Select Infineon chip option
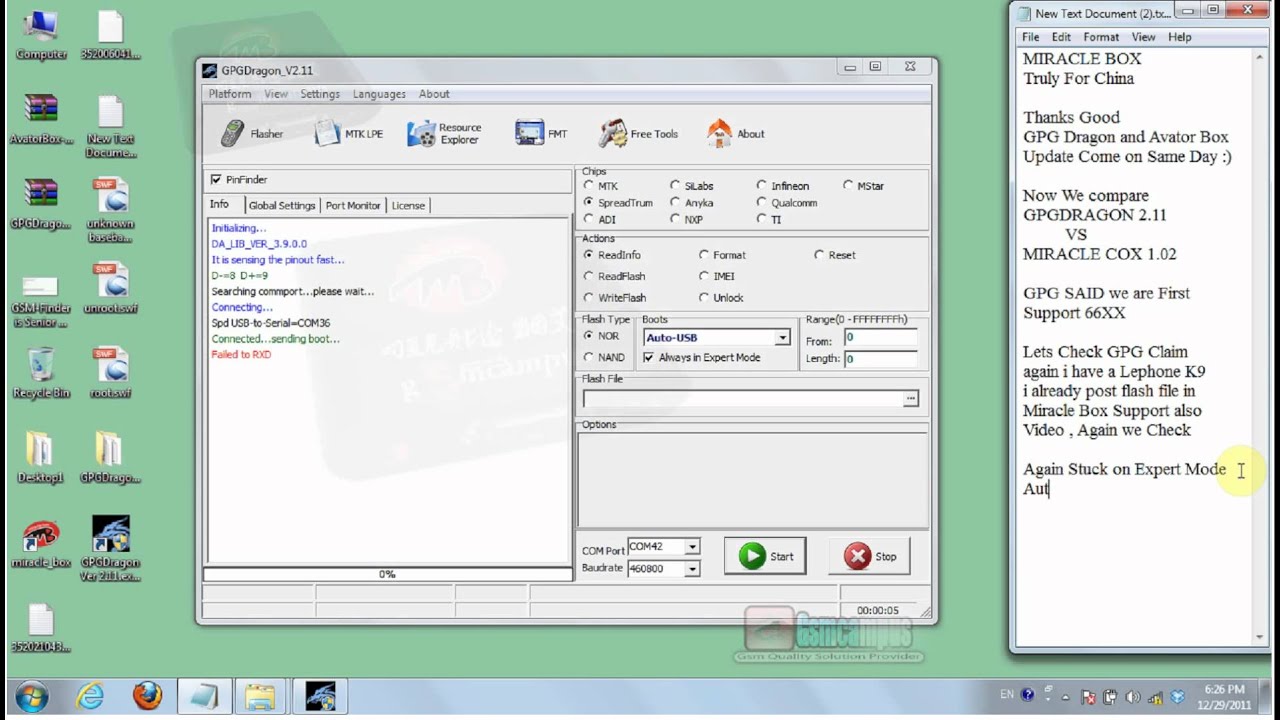1280x720 pixels. [762, 186]
